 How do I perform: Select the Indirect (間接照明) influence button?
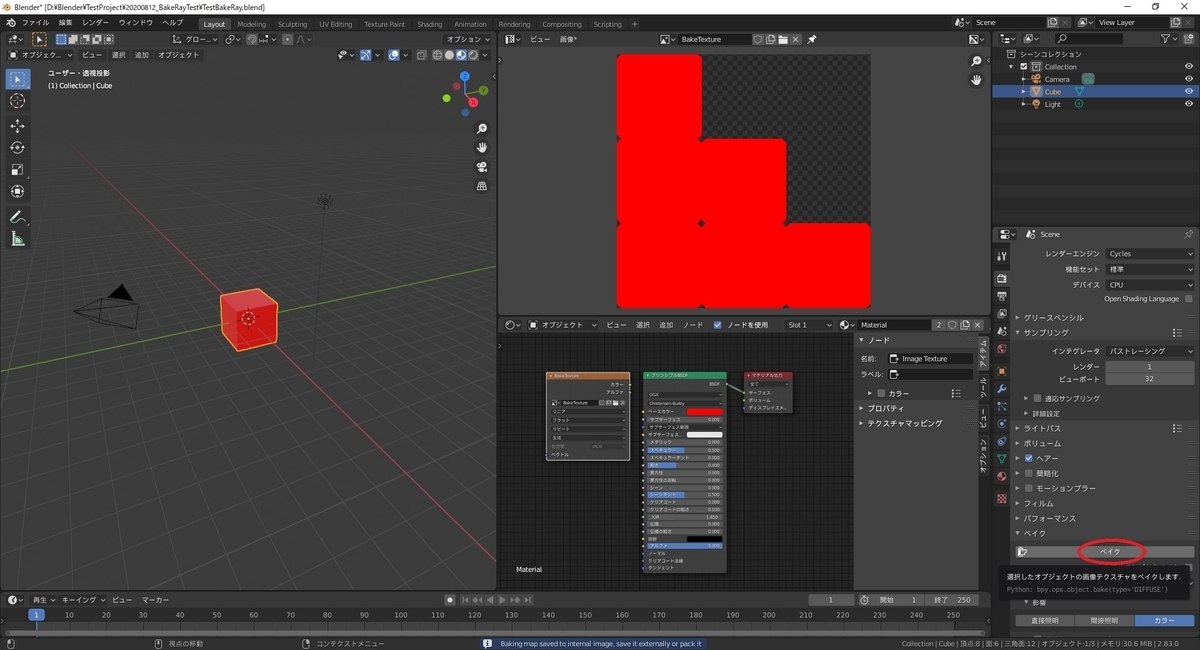pyautogui.click(x=1104, y=621)
